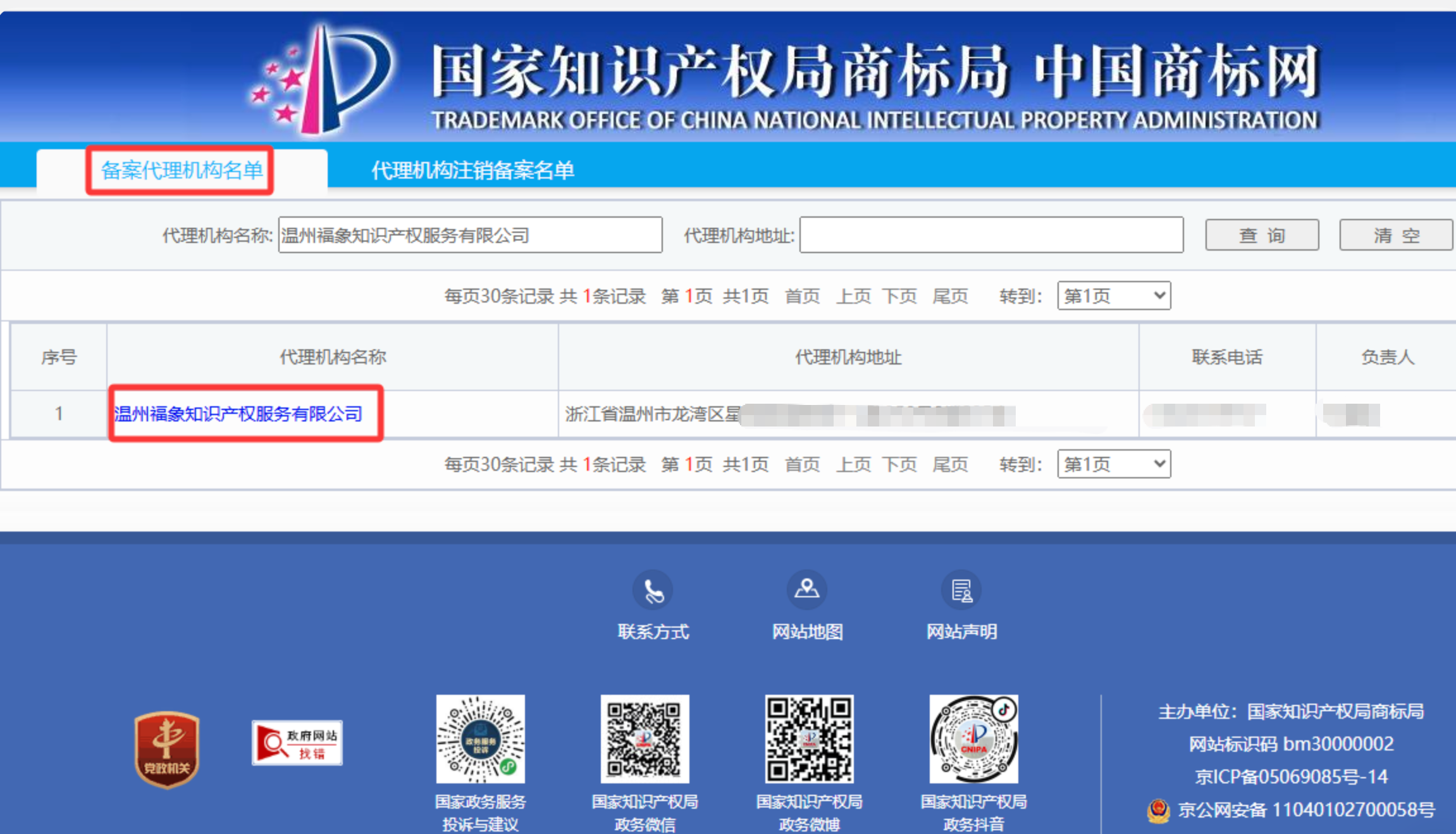Image resolution: width=1456 pixels, height=834 pixels.
Task: Click 下页 in the lower pagination bar
Action: tap(899, 464)
